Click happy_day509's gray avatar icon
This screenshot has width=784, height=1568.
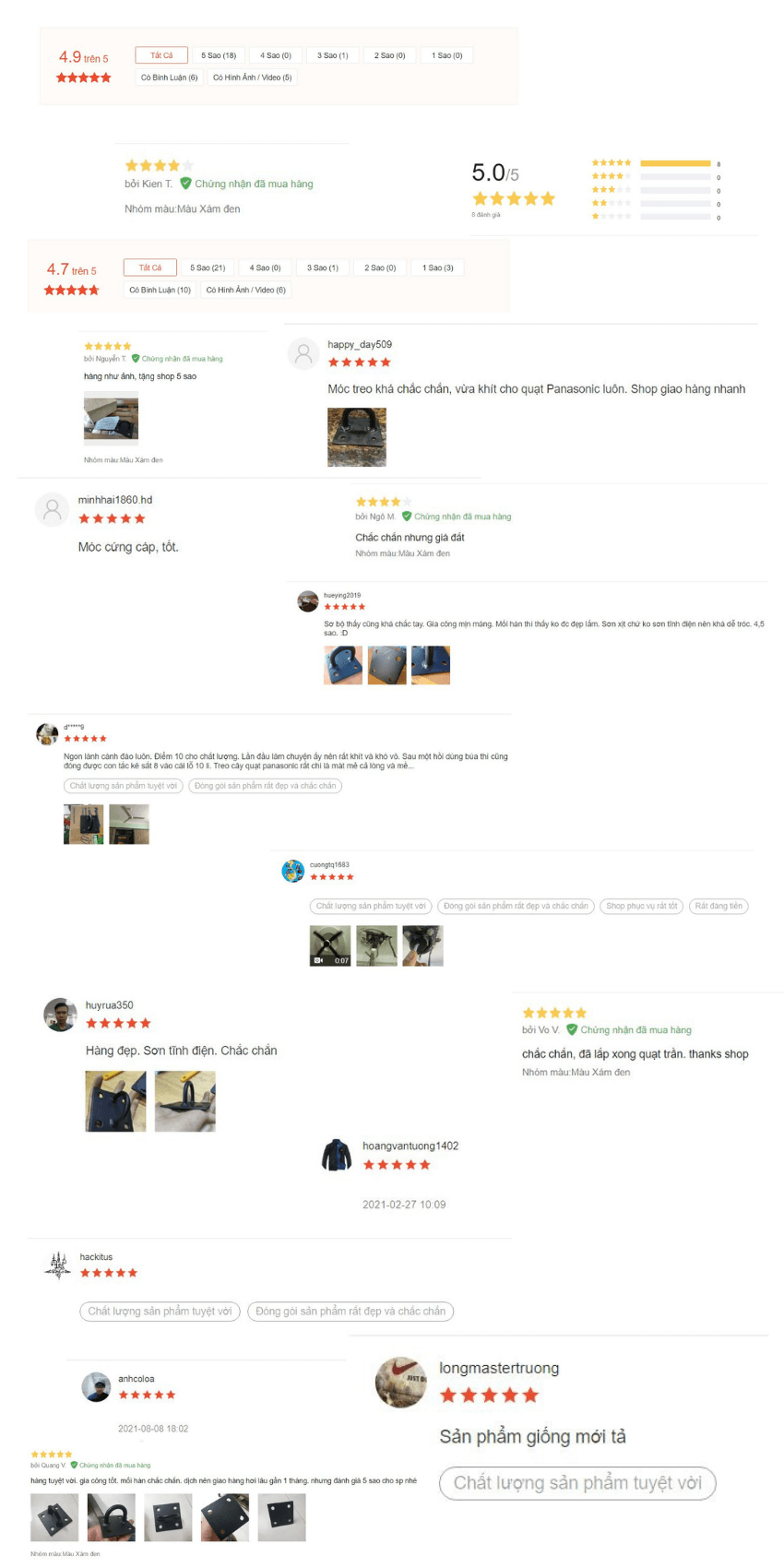[303, 354]
